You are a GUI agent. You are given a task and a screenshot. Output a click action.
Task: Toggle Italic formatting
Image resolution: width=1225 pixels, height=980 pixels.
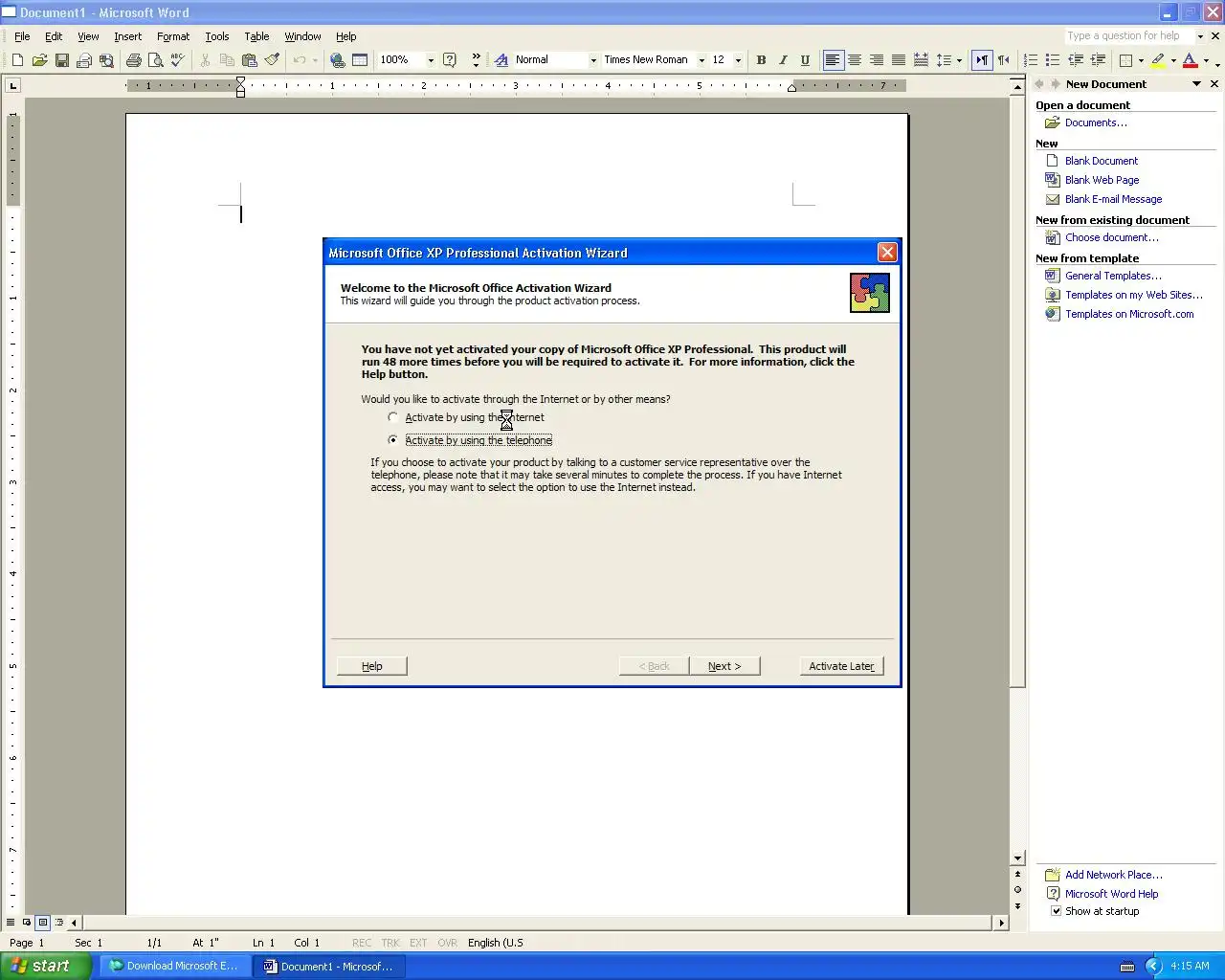click(783, 59)
